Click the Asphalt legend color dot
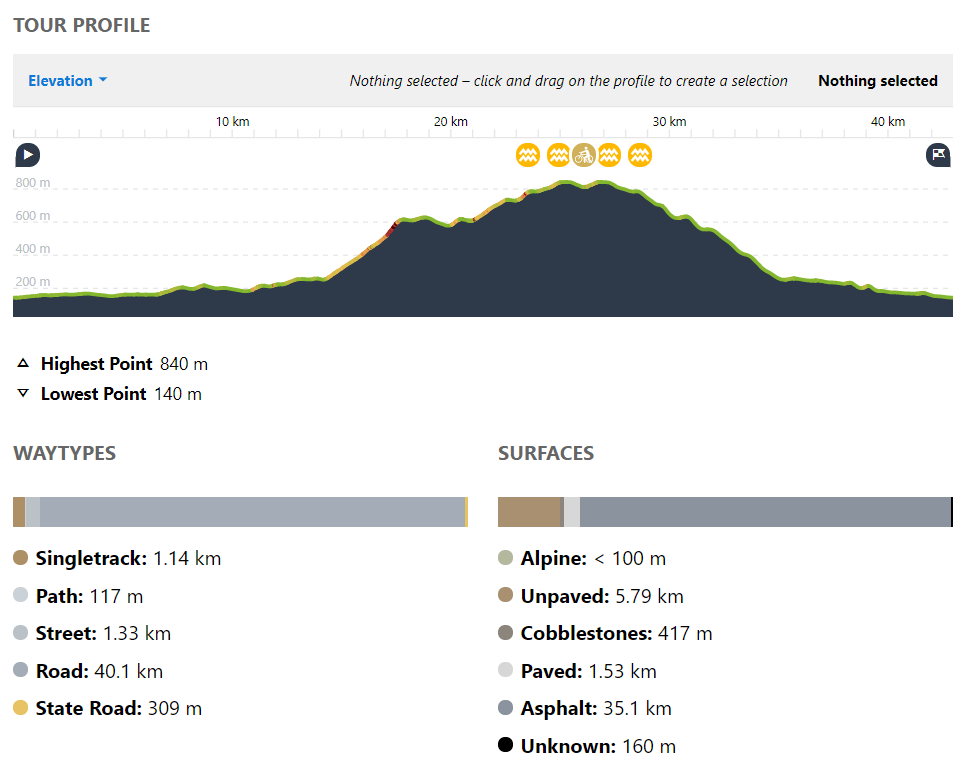The width and height of the screenshot is (956, 763). pyautogui.click(x=505, y=708)
